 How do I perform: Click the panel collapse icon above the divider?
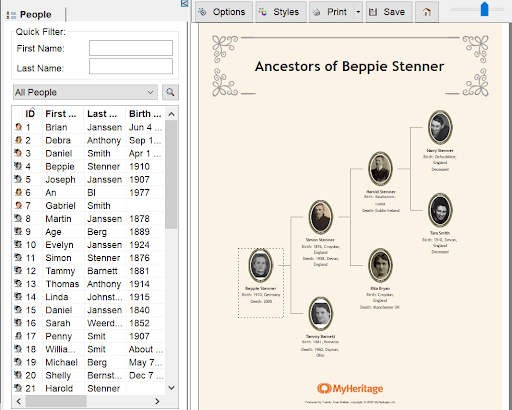click(x=185, y=3)
